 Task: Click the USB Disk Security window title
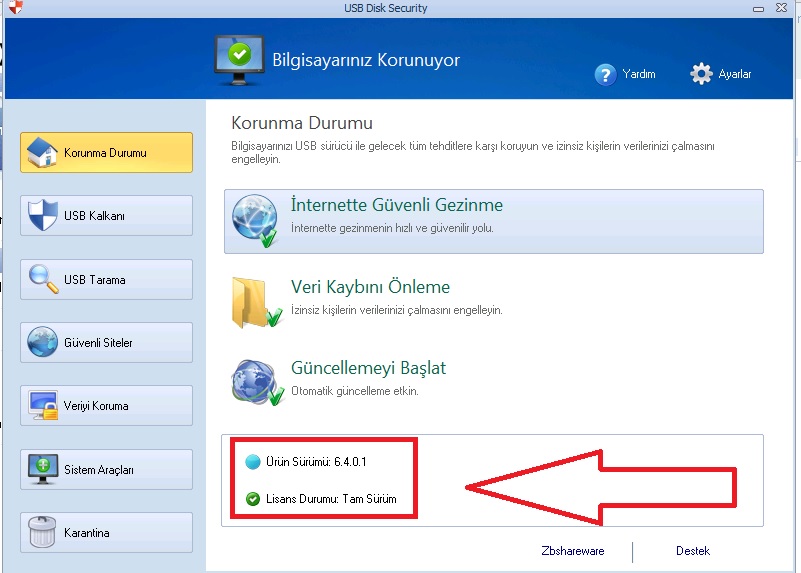[x=386, y=8]
